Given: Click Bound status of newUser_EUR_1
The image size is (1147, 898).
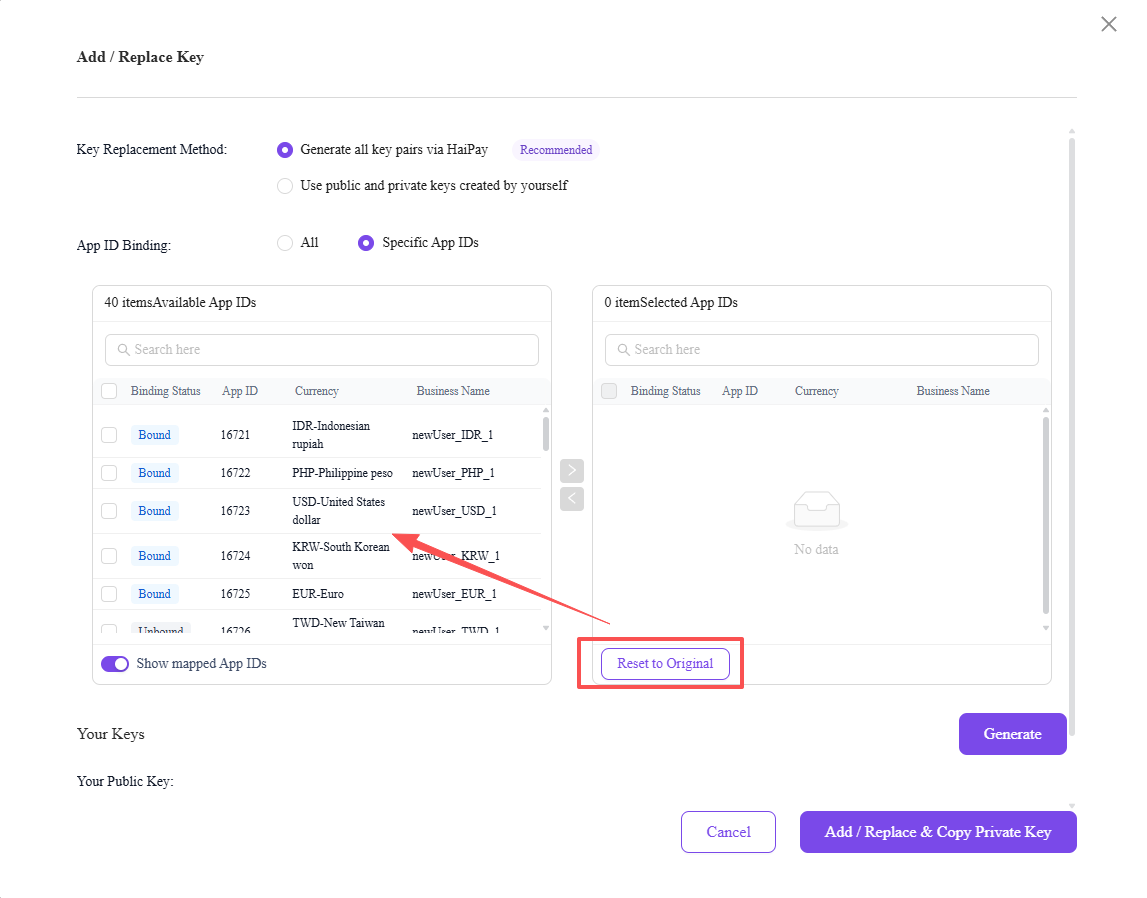Looking at the screenshot, I should (x=154, y=594).
